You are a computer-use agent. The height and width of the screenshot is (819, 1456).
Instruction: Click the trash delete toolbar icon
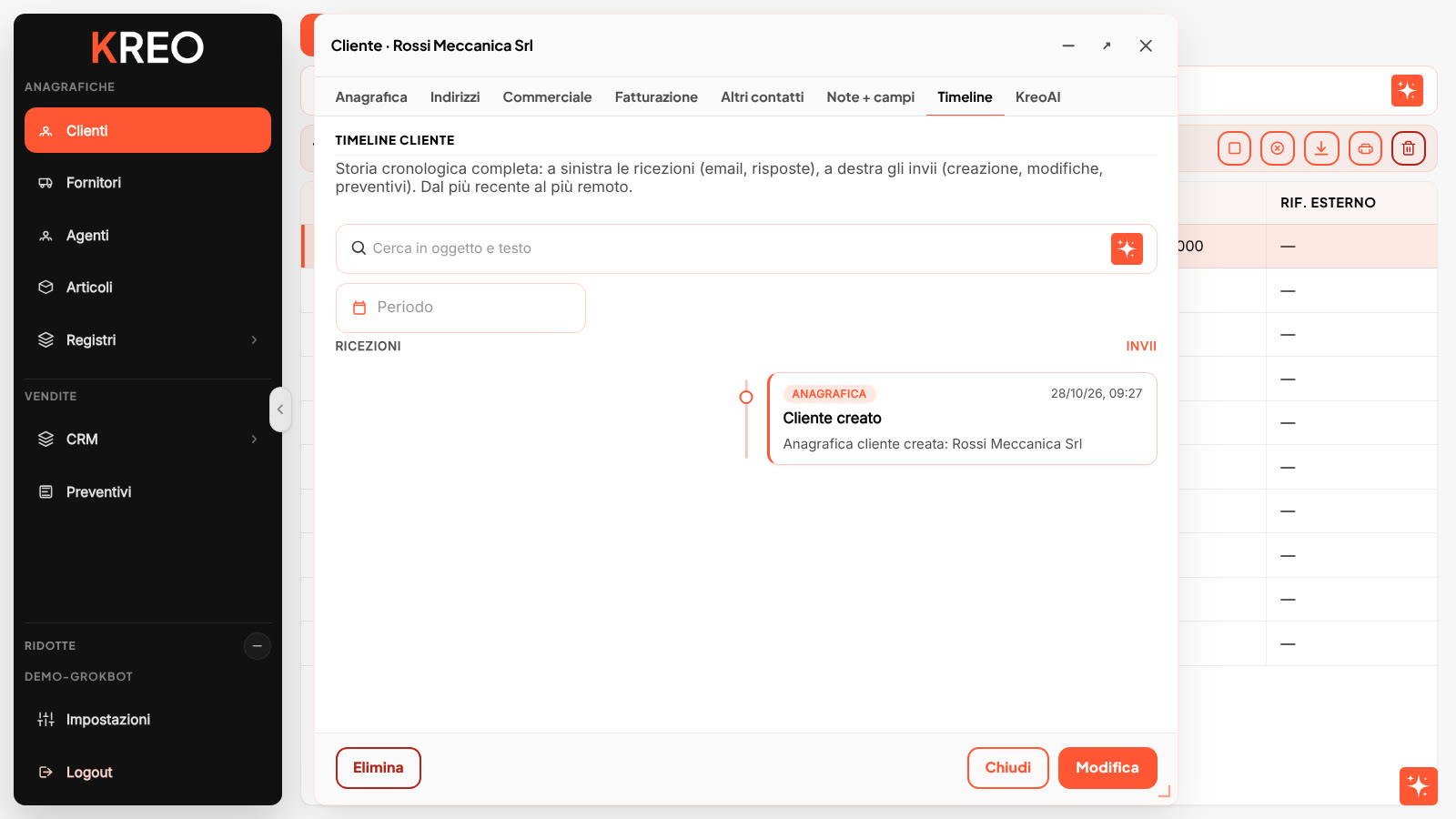coord(1409,148)
